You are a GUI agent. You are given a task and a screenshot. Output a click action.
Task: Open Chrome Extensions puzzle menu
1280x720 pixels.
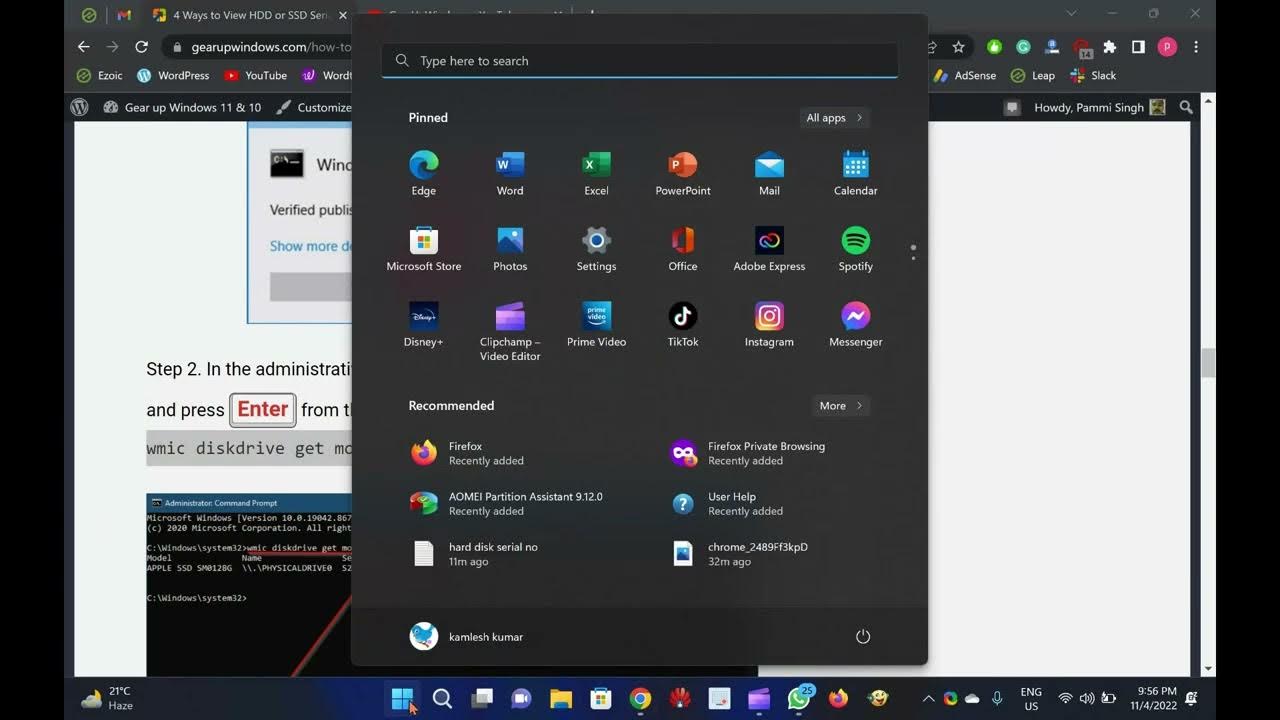point(1109,47)
